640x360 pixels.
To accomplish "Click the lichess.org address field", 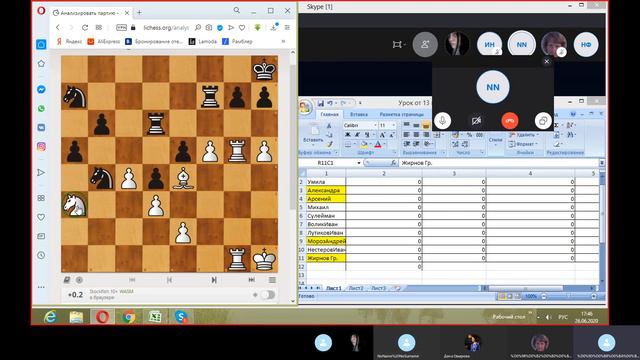I will click(166, 27).
